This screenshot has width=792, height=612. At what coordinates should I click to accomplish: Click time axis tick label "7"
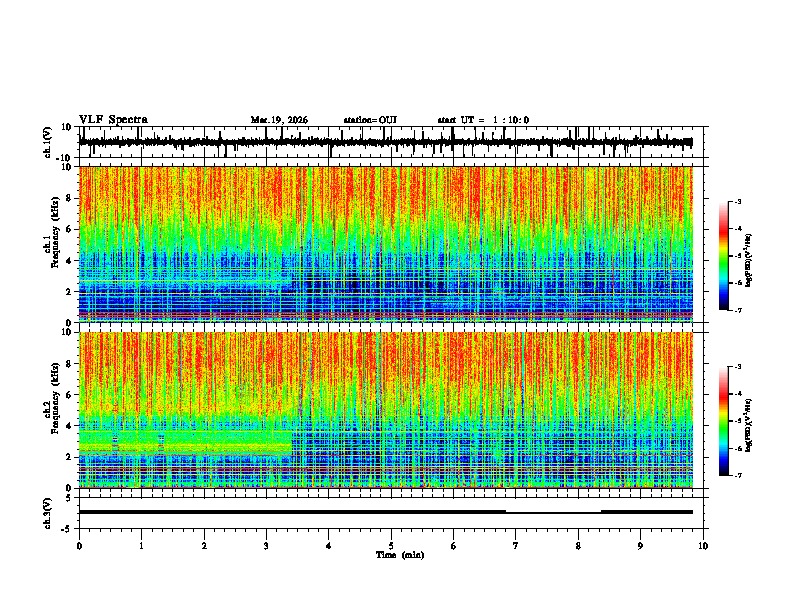point(516,546)
